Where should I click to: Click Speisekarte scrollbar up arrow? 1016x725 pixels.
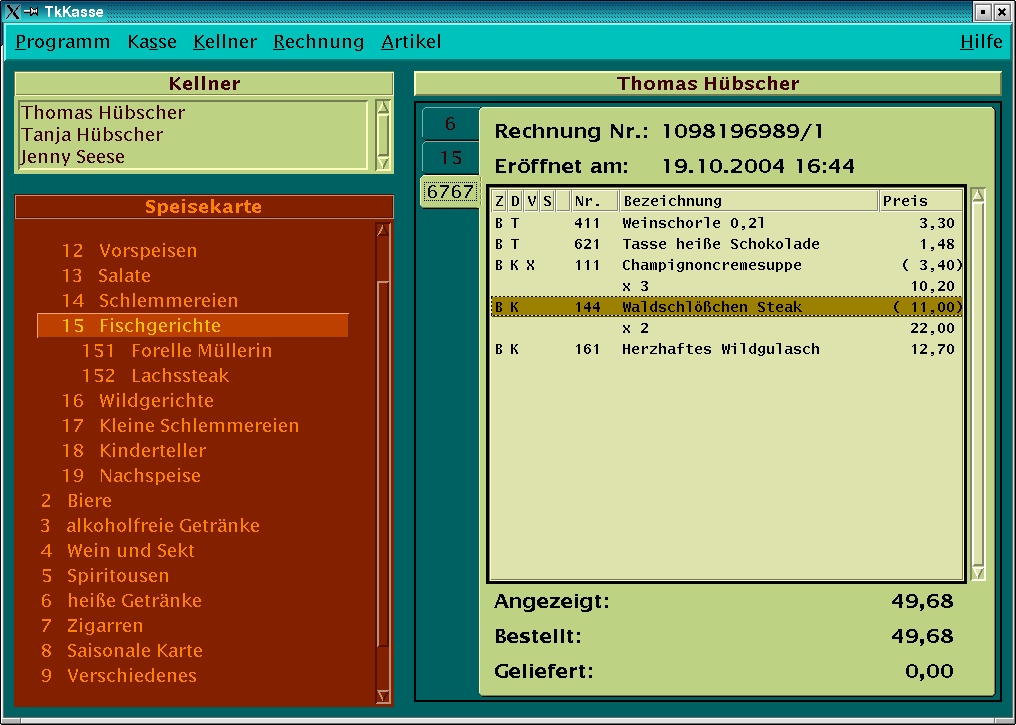tap(382, 230)
